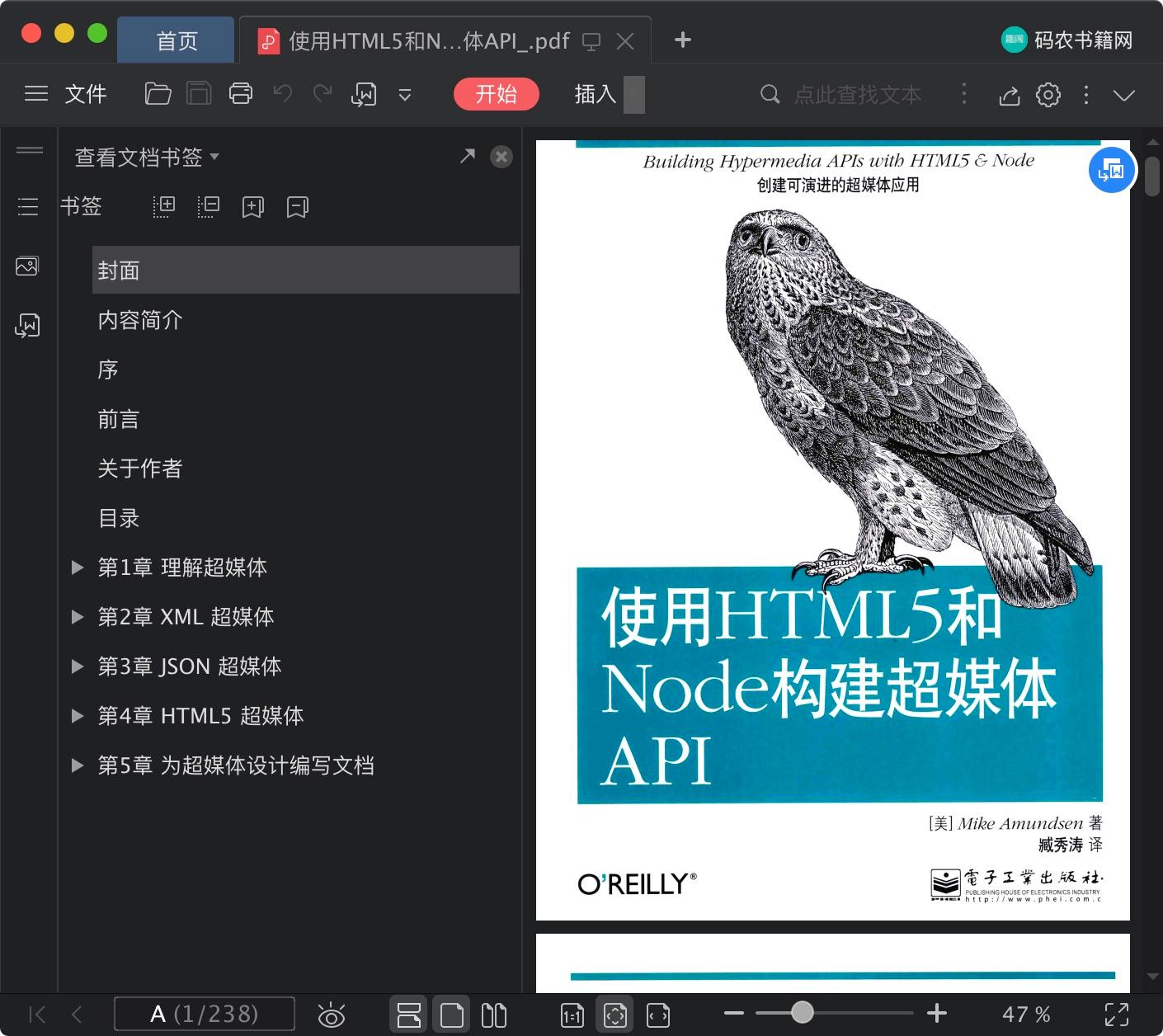Switch to the 首页 tab
The width and height of the screenshot is (1163, 1036).
point(177,40)
